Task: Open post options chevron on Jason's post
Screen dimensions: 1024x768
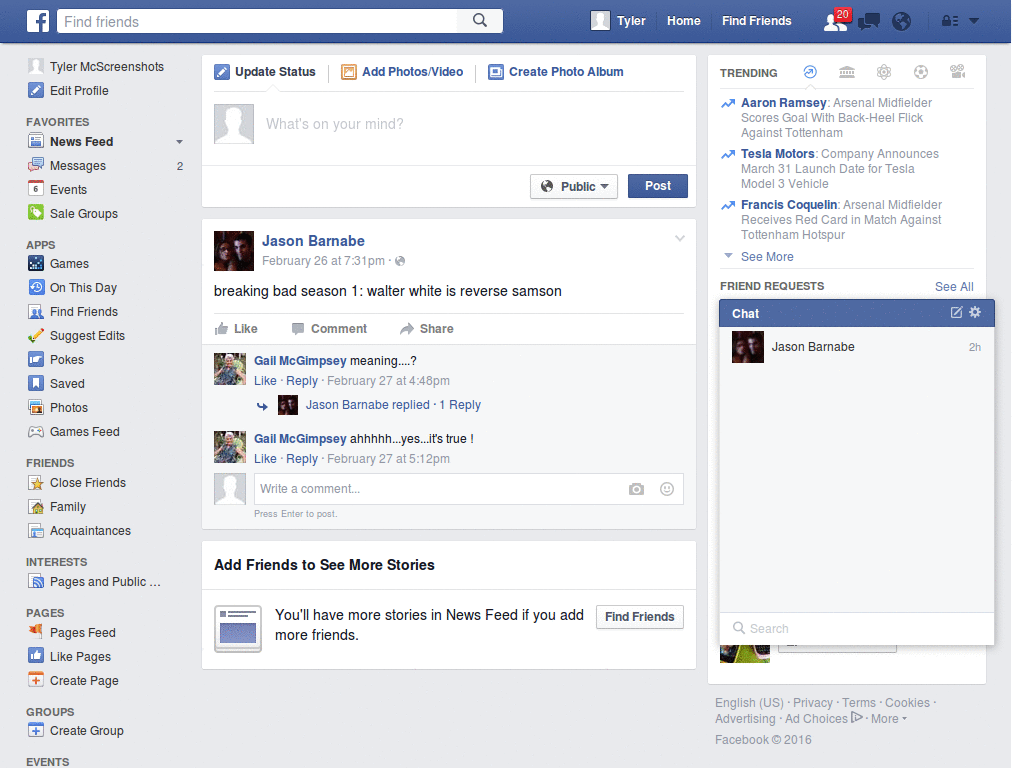Action: click(x=680, y=238)
